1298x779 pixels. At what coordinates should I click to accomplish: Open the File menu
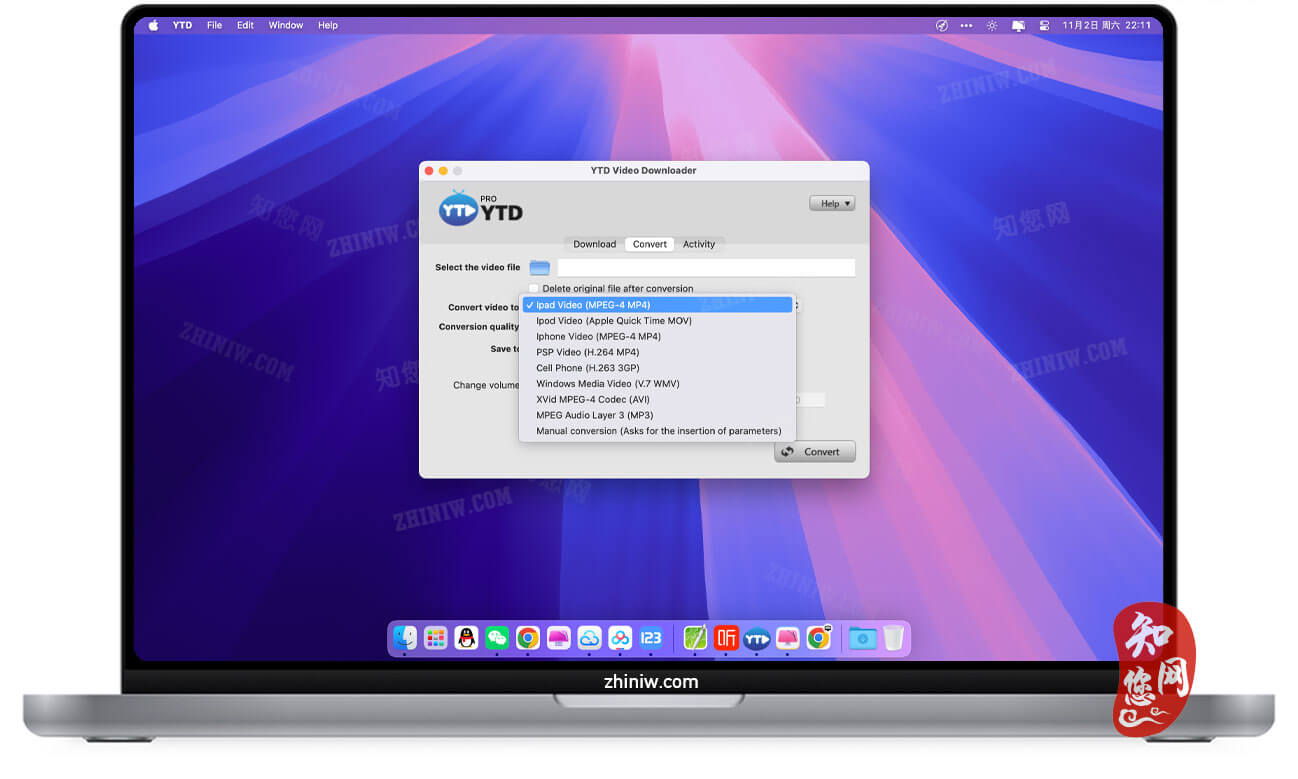(214, 25)
